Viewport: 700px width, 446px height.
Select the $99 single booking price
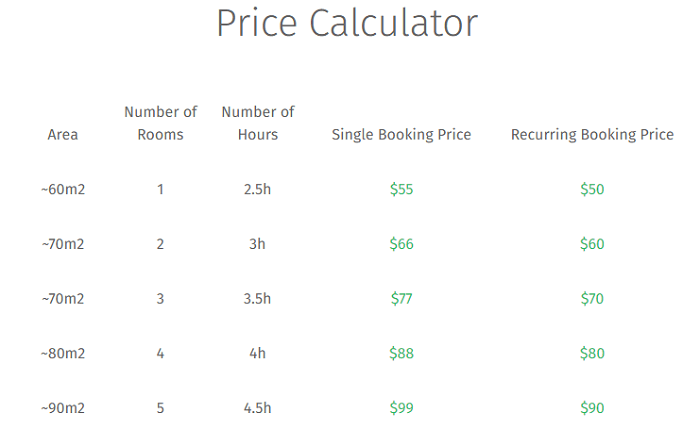click(401, 408)
